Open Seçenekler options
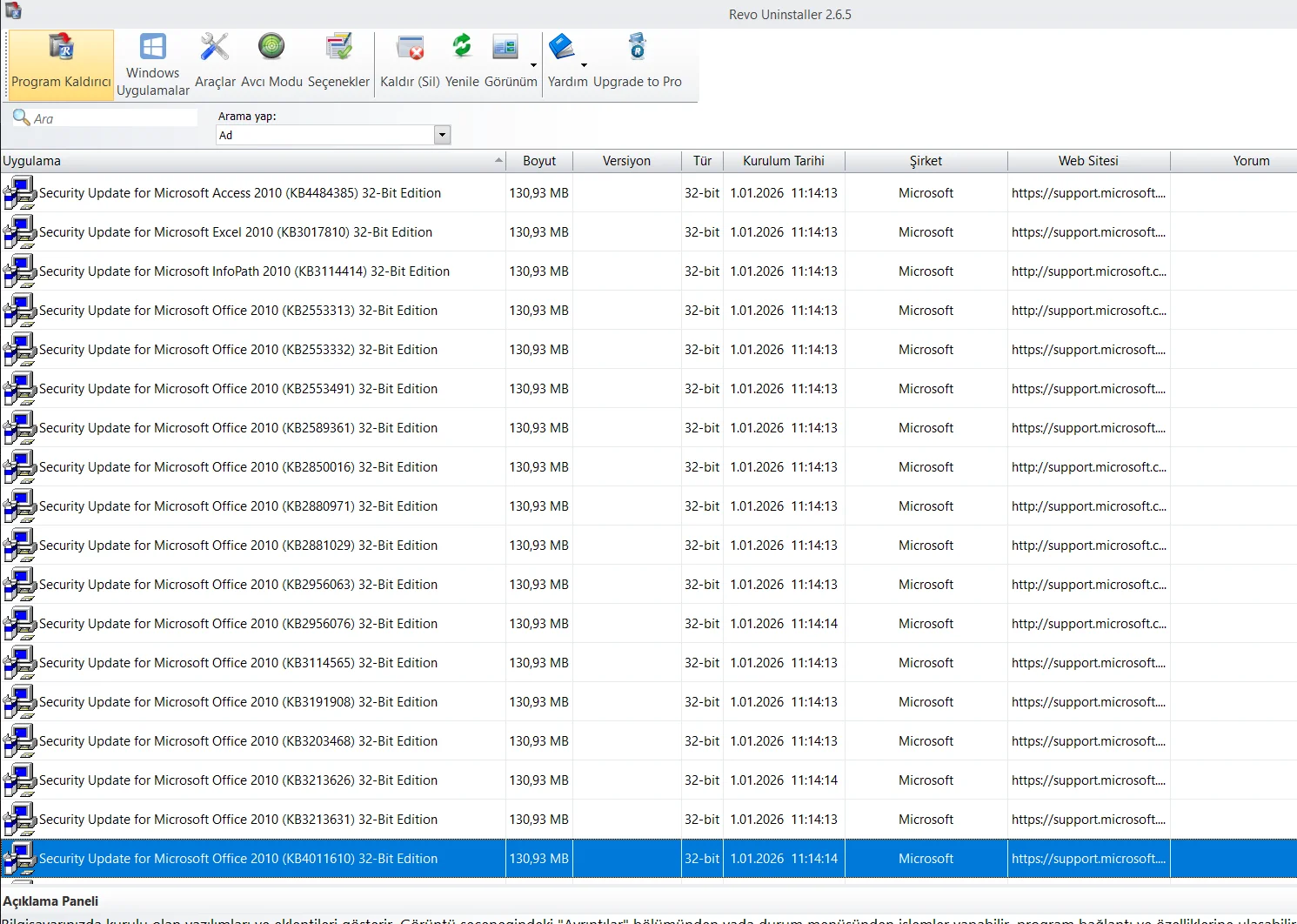The height and width of the screenshot is (924, 1297). (338, 61)
